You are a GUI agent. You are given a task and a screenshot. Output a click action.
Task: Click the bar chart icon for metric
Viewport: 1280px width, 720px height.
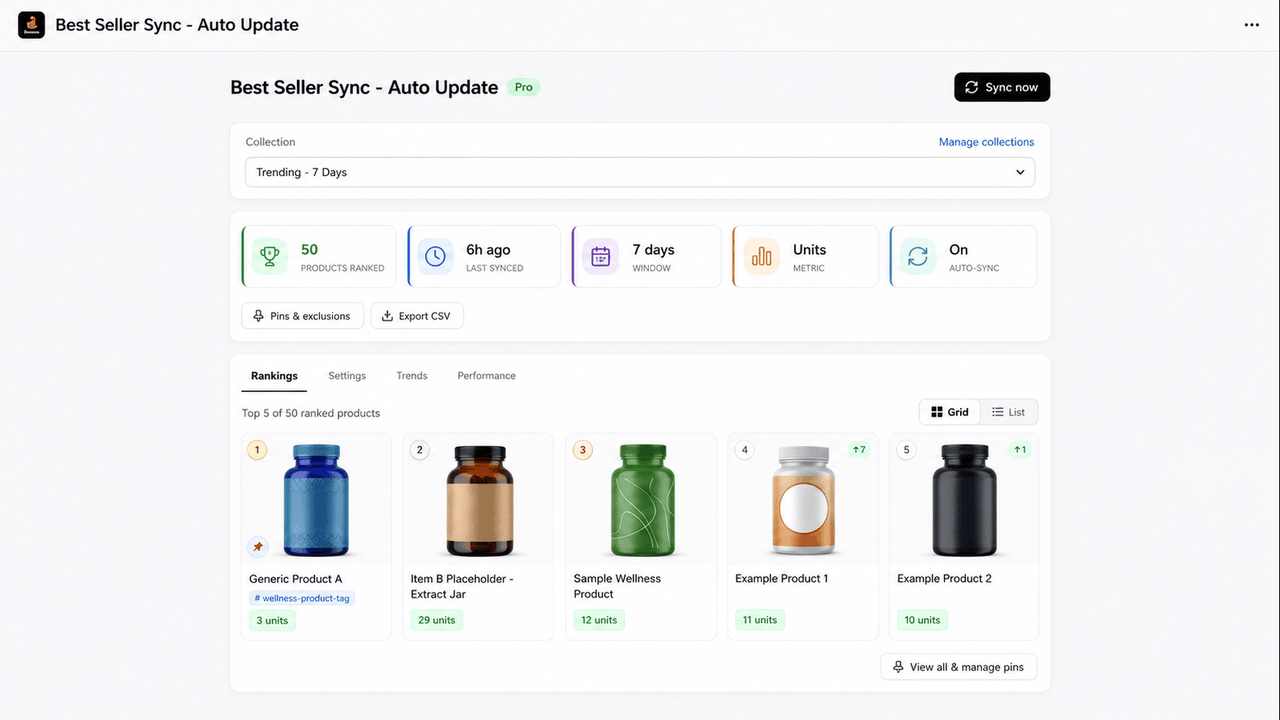click(x=761, y=257)
